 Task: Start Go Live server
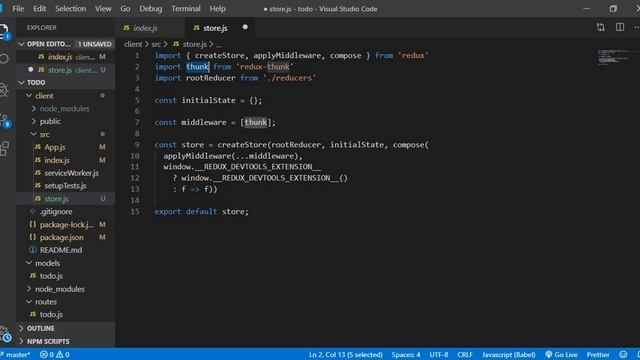point(561,355)
